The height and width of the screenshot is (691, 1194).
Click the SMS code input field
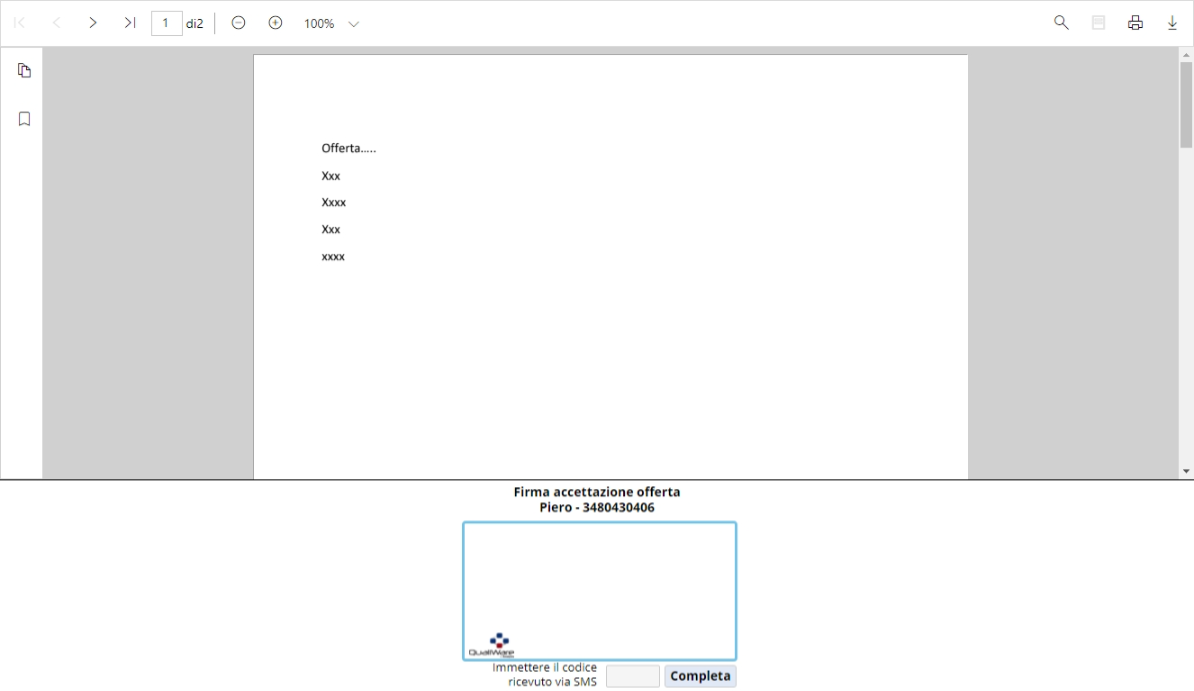coord(632,676)
